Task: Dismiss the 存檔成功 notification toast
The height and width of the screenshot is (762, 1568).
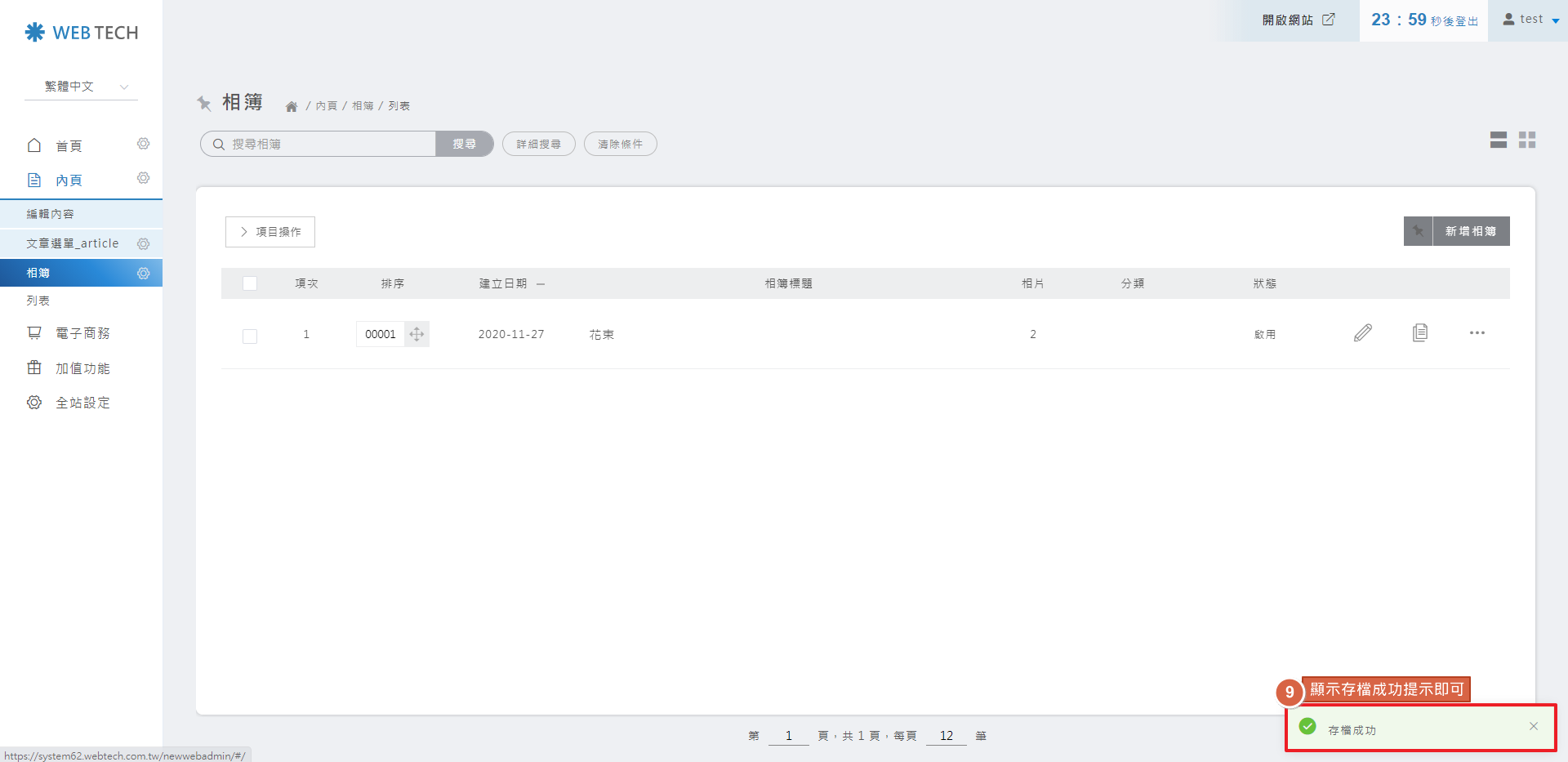Action: tap(1533, 726)
